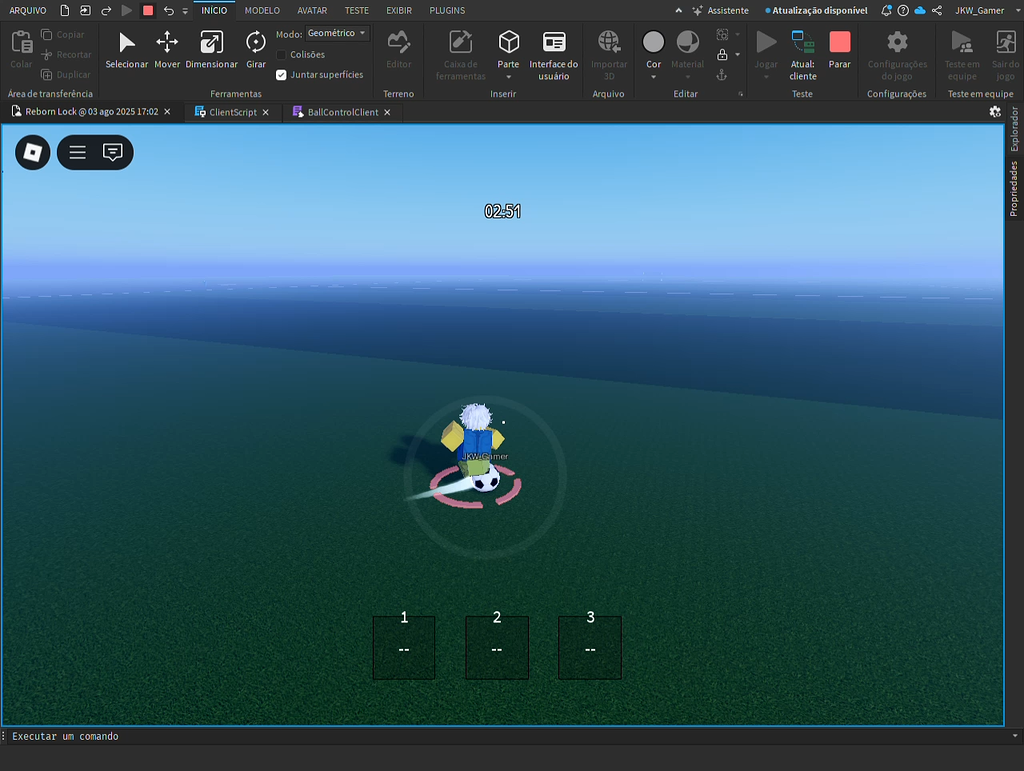This screenshot has height=771, width=1024.
Task: Select the Girar tool
Action: pos(255,48)
